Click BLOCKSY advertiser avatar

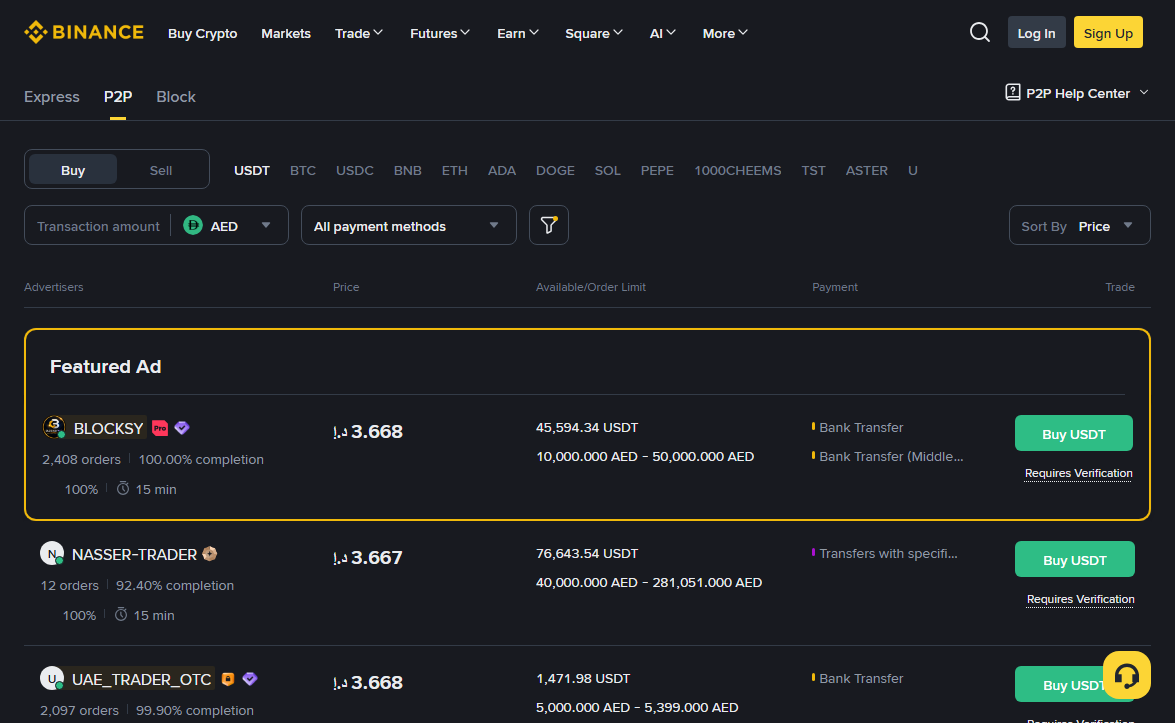point(54,427)
